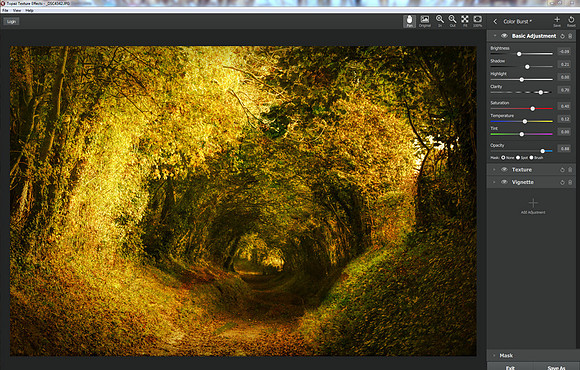Show the Original image preview

click(425, 21)
